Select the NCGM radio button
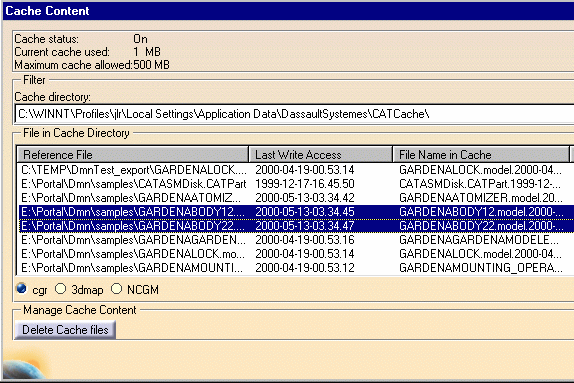The image size is (574, 383). click(116, 289)
